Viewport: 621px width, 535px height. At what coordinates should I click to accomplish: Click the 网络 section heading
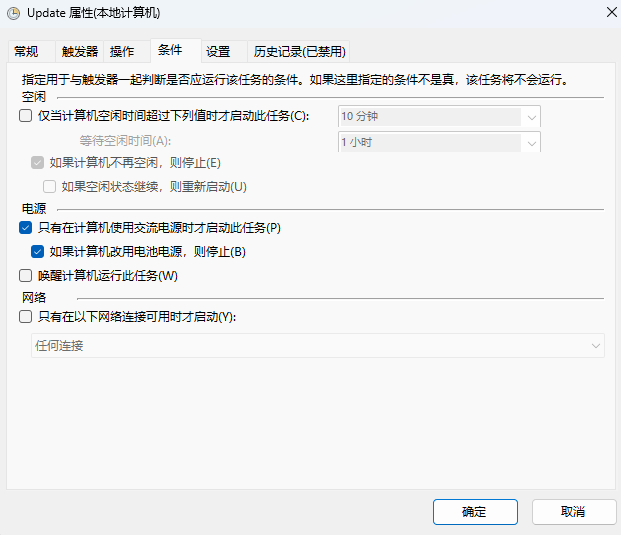click(34, 297)
